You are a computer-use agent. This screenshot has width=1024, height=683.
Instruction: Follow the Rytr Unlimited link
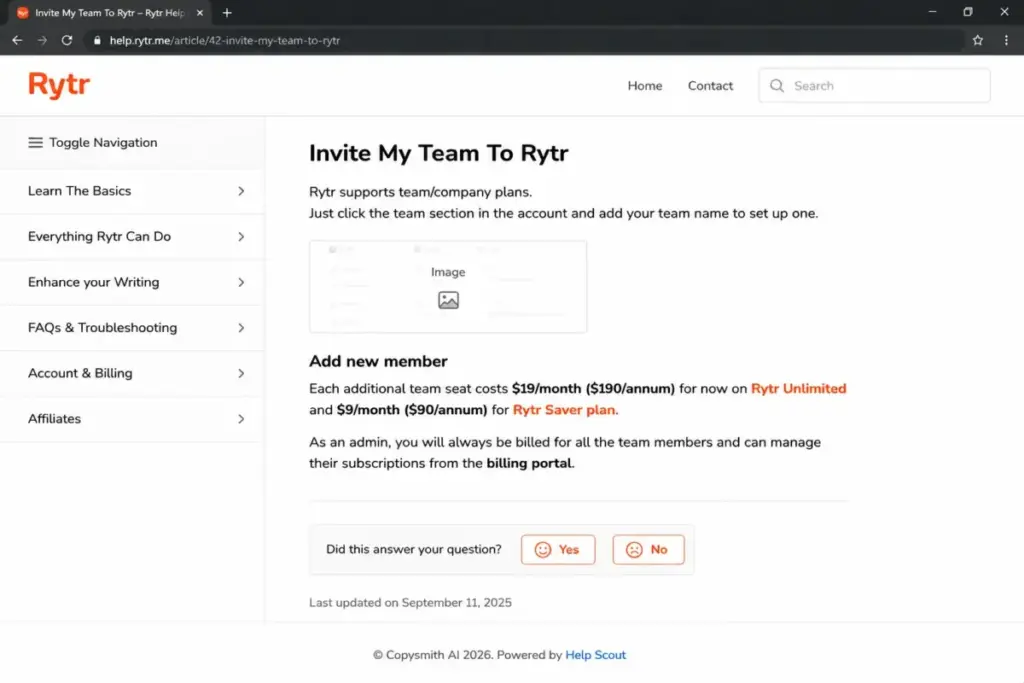(x=798, y=389)
